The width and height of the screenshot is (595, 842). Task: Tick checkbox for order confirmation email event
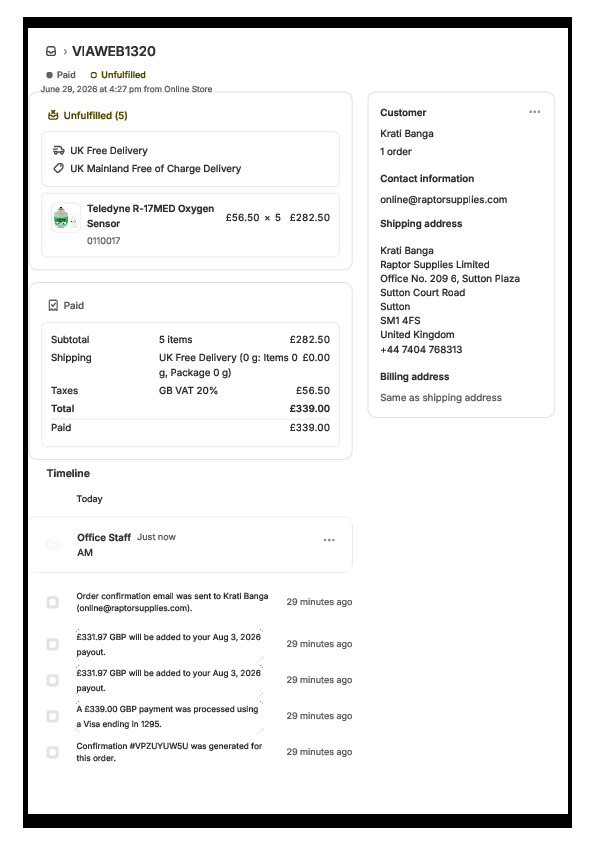click(53, 602)
